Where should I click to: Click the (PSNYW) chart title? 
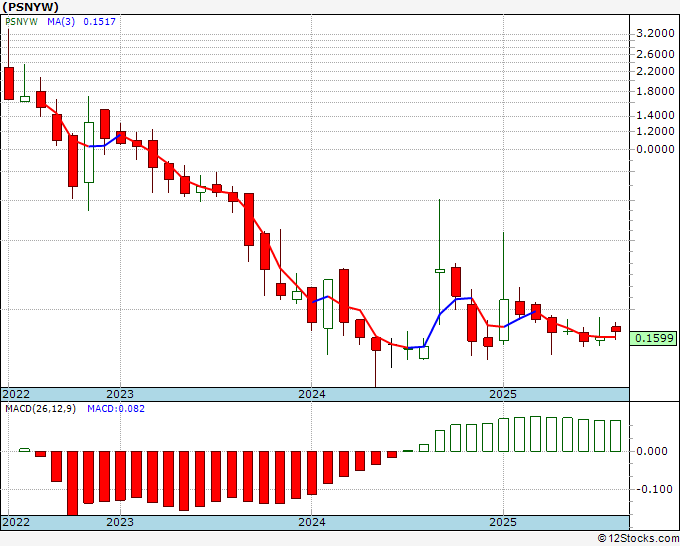pos(30,7)
